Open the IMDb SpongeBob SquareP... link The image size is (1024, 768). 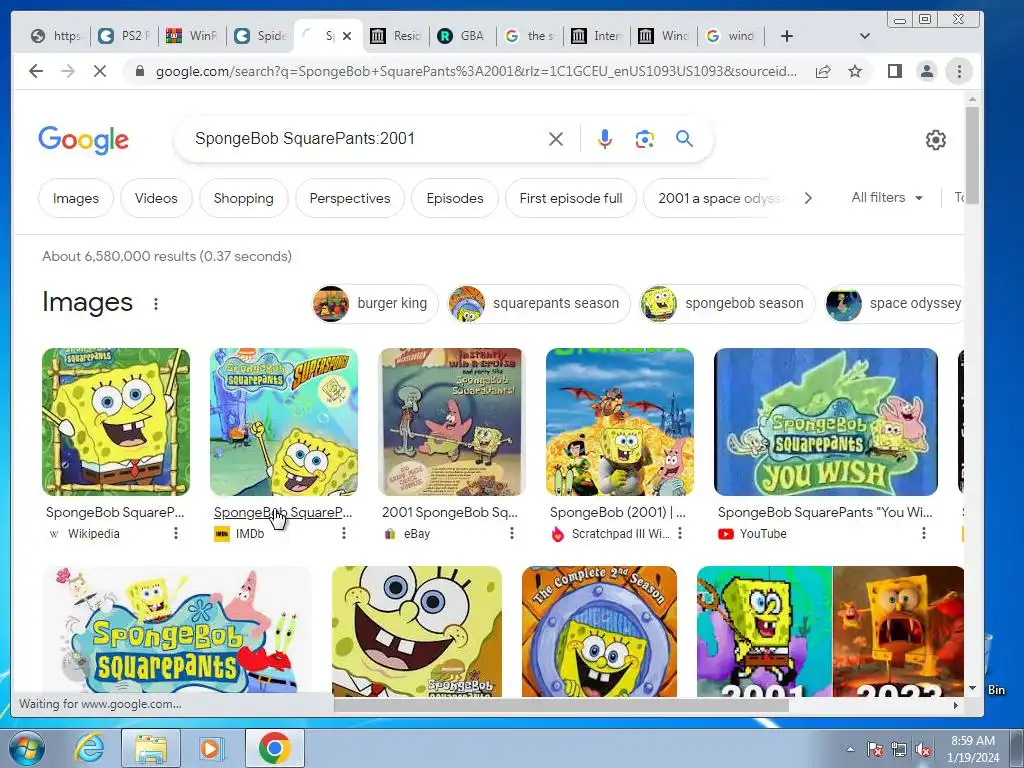[283, 513]
